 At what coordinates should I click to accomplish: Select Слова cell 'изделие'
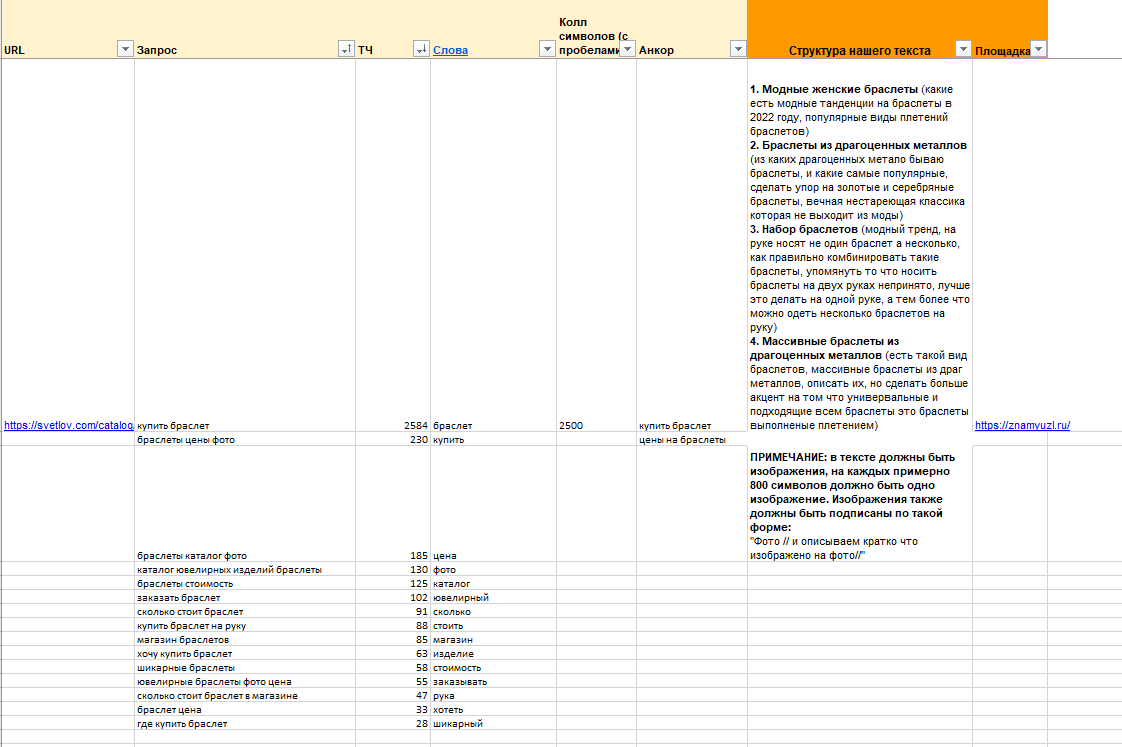(493, 653)
